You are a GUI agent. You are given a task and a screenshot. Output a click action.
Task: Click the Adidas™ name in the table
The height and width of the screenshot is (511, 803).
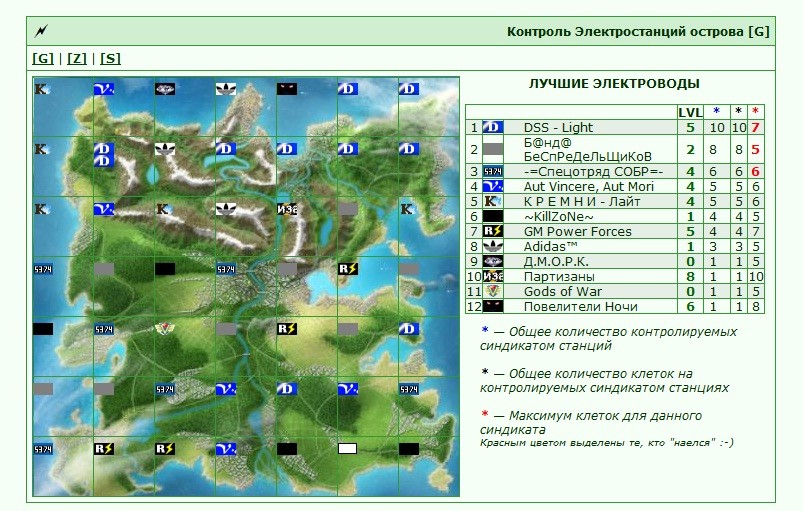pos(551,246)
